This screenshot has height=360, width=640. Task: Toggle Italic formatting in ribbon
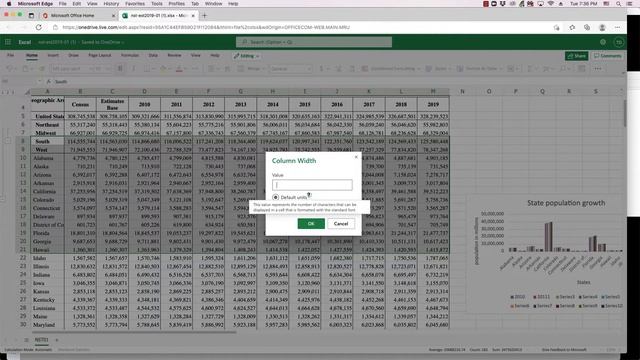click(x=133, y=69)
